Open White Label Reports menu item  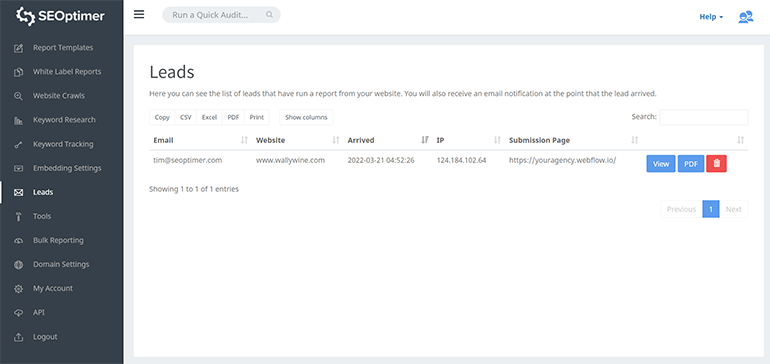point(67,72)
